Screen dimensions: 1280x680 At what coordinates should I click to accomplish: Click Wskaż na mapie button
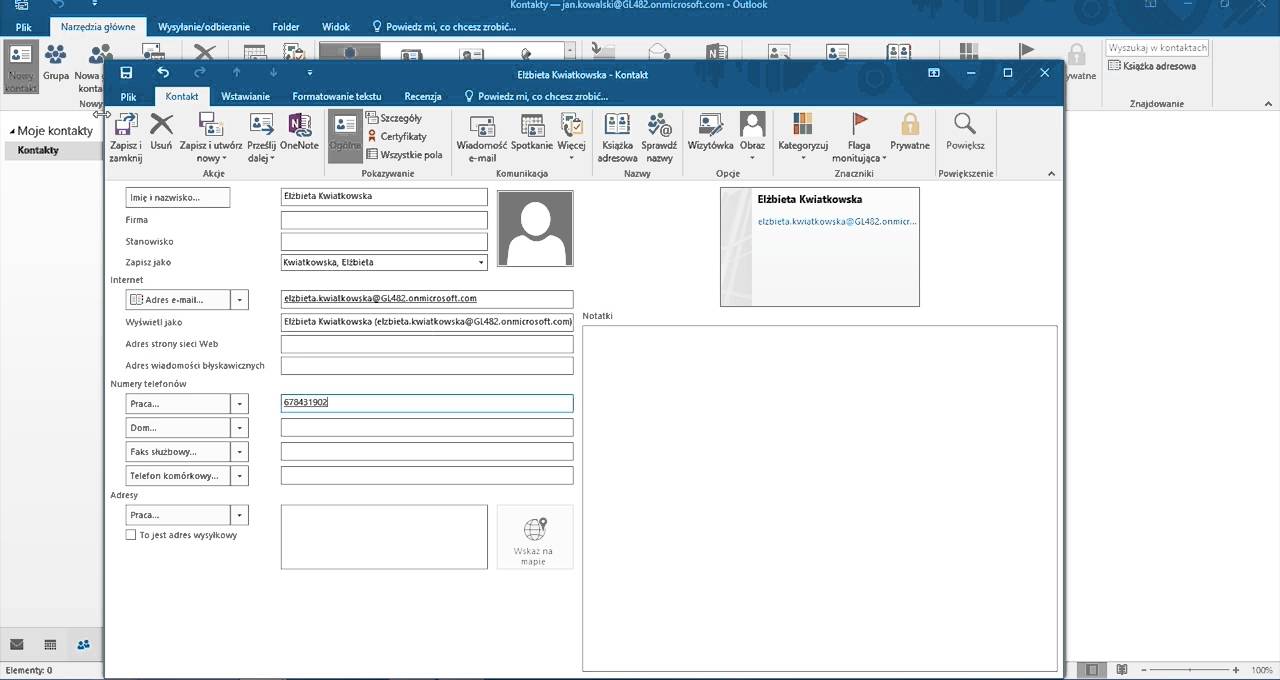coord(535,537)
